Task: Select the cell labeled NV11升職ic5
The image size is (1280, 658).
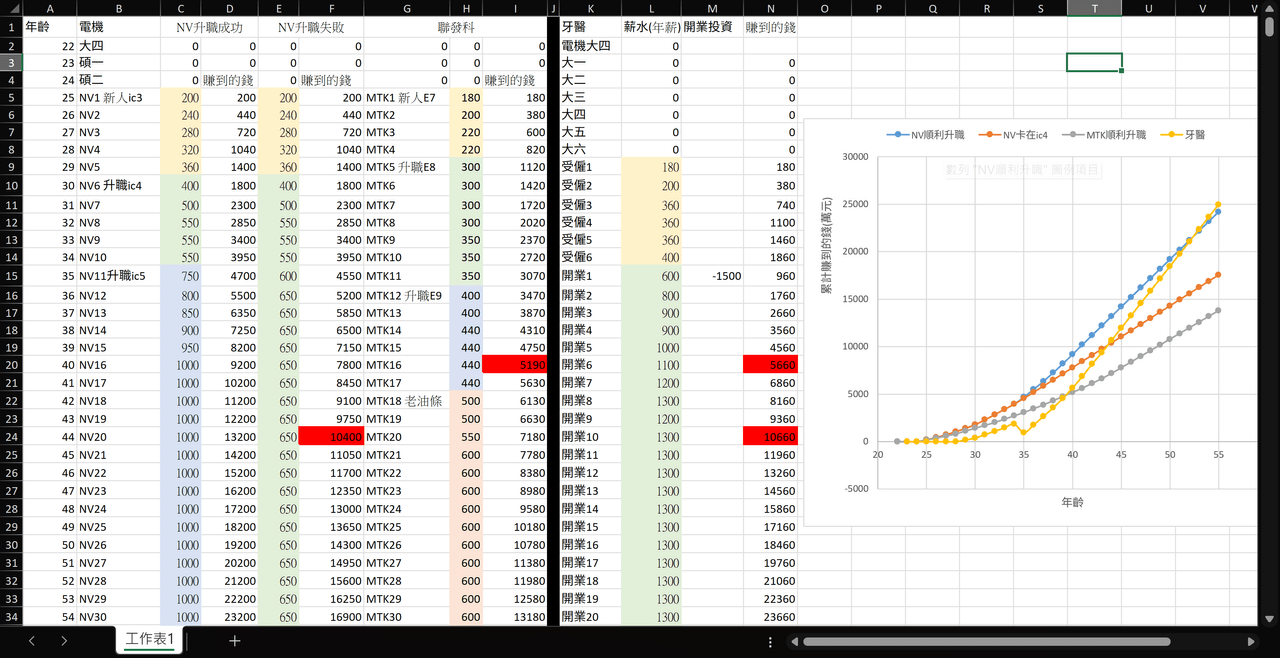Action: pyautogui.click(x=119, y=275)
